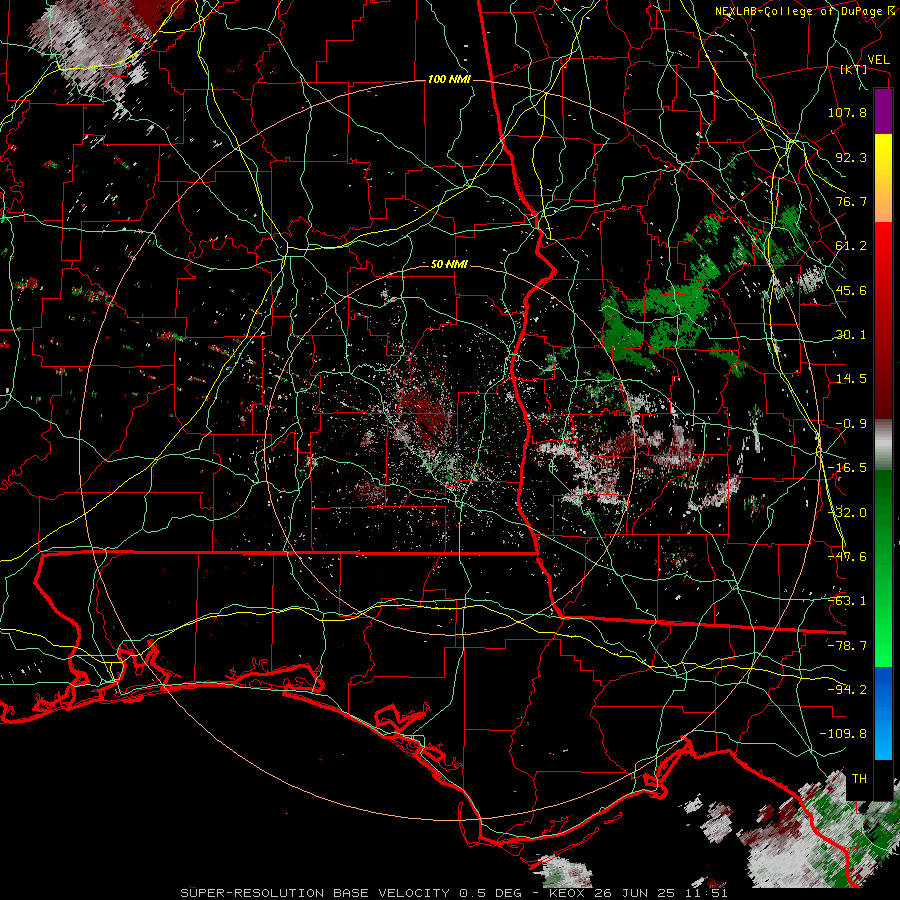Select the 45.6 scale value

pyautogui.click(x=851, y=290)
